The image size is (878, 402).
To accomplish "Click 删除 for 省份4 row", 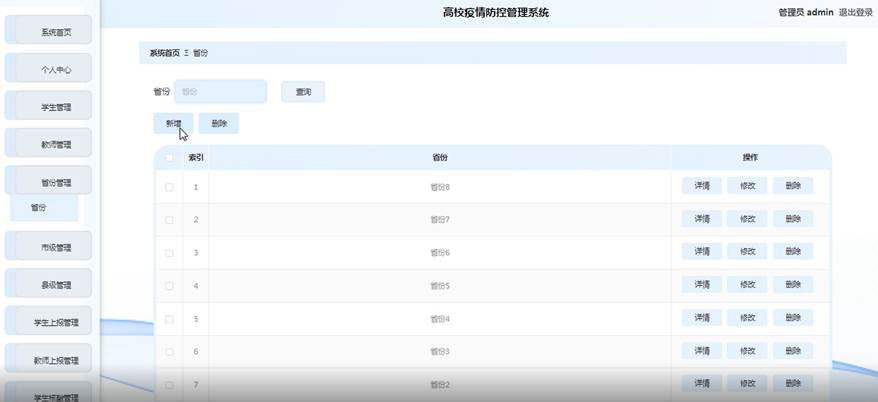I will (x=793, y=317).
